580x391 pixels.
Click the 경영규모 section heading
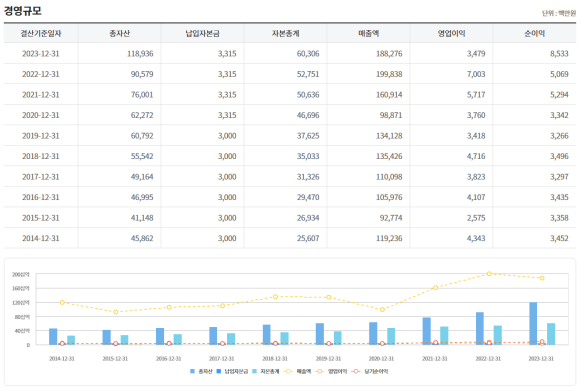pyautogui.click(x=23, y=11)
